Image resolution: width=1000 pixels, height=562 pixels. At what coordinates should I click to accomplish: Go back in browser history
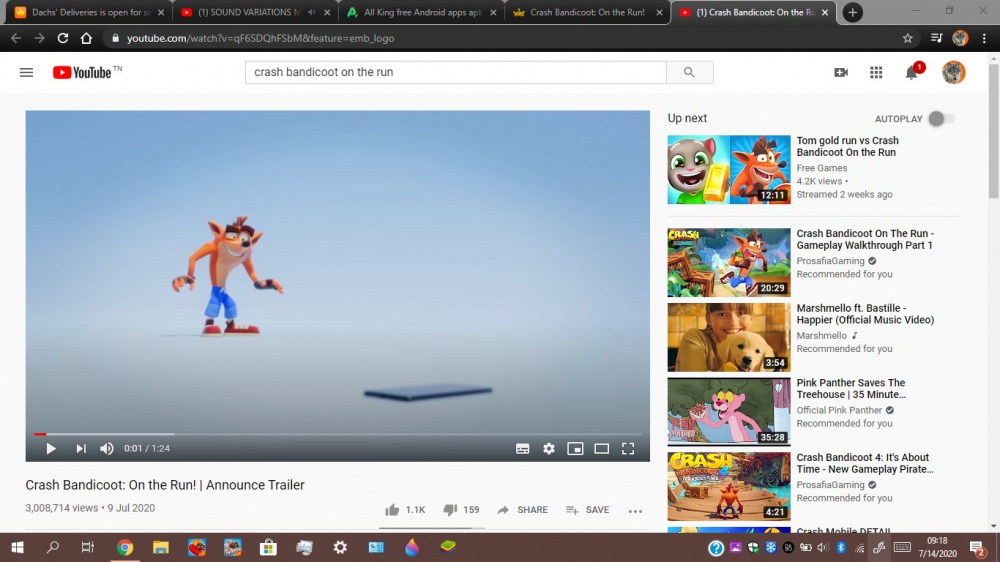pos(16,38)
